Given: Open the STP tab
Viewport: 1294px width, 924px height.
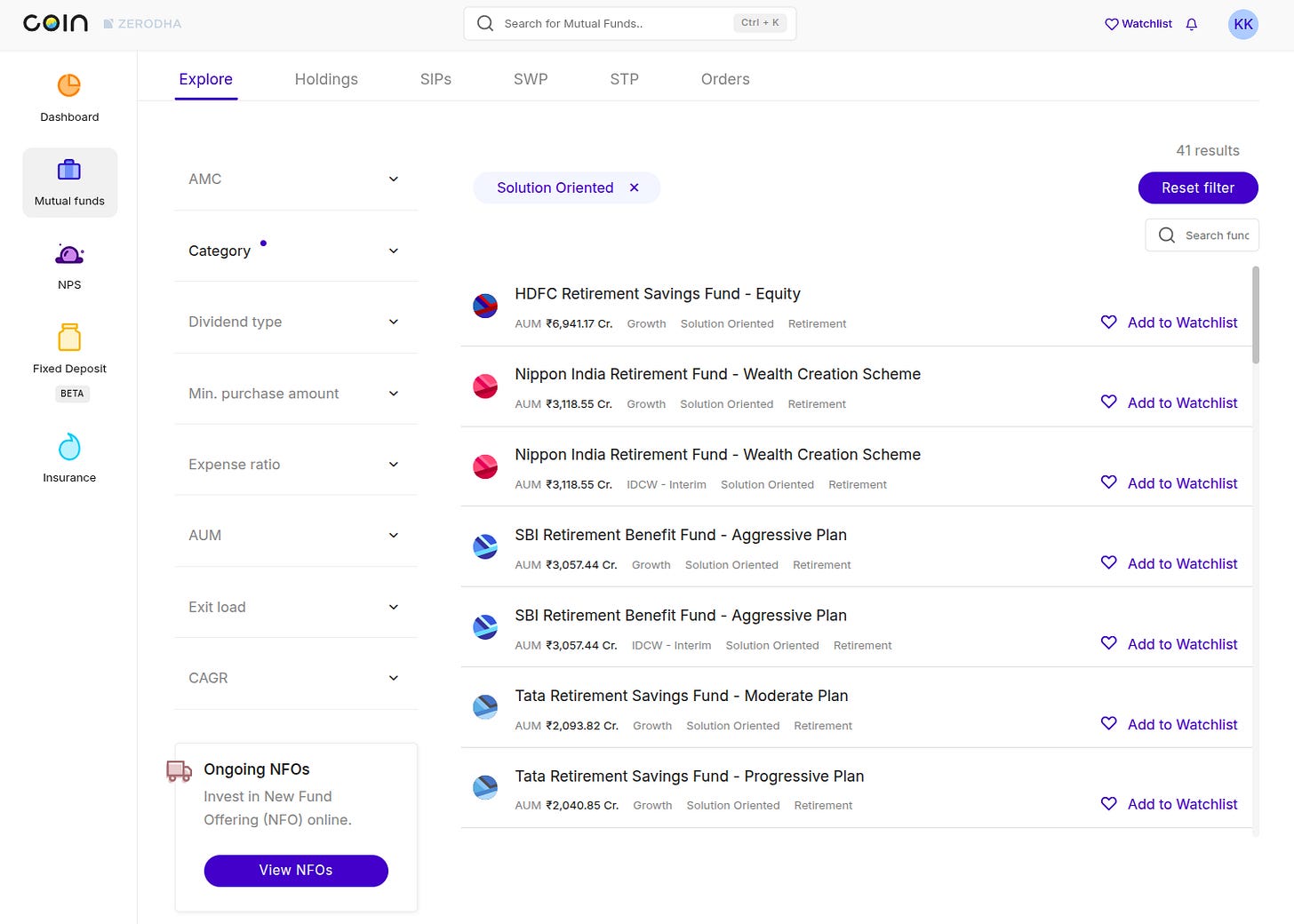Looking at the screenshot, I should (x=624, y=79).
